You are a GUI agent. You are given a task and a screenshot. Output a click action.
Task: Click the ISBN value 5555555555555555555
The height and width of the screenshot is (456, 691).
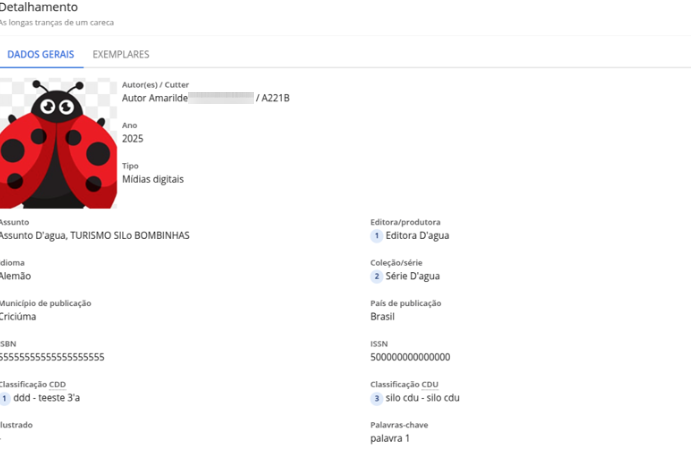point(52,357)
